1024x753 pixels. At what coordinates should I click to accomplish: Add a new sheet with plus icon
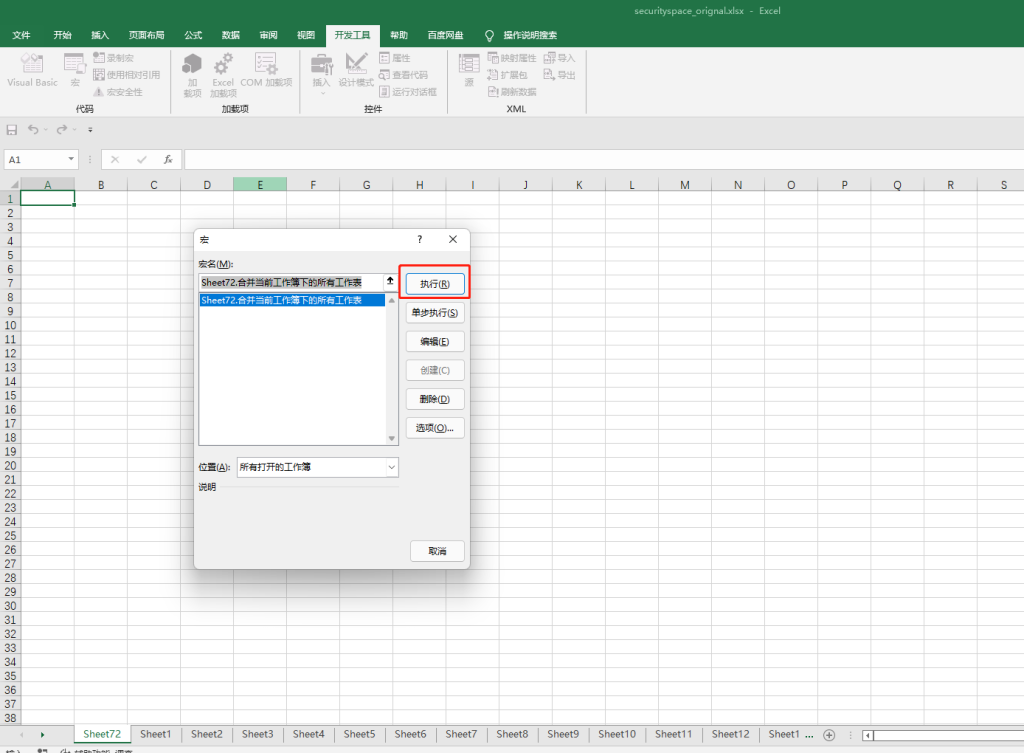(x=829, y=735)
